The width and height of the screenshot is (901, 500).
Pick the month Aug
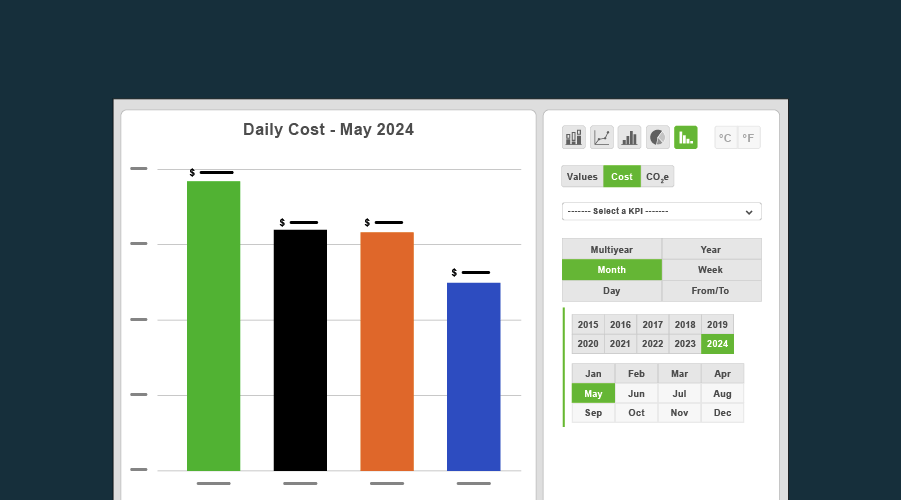tap(722, 394)
